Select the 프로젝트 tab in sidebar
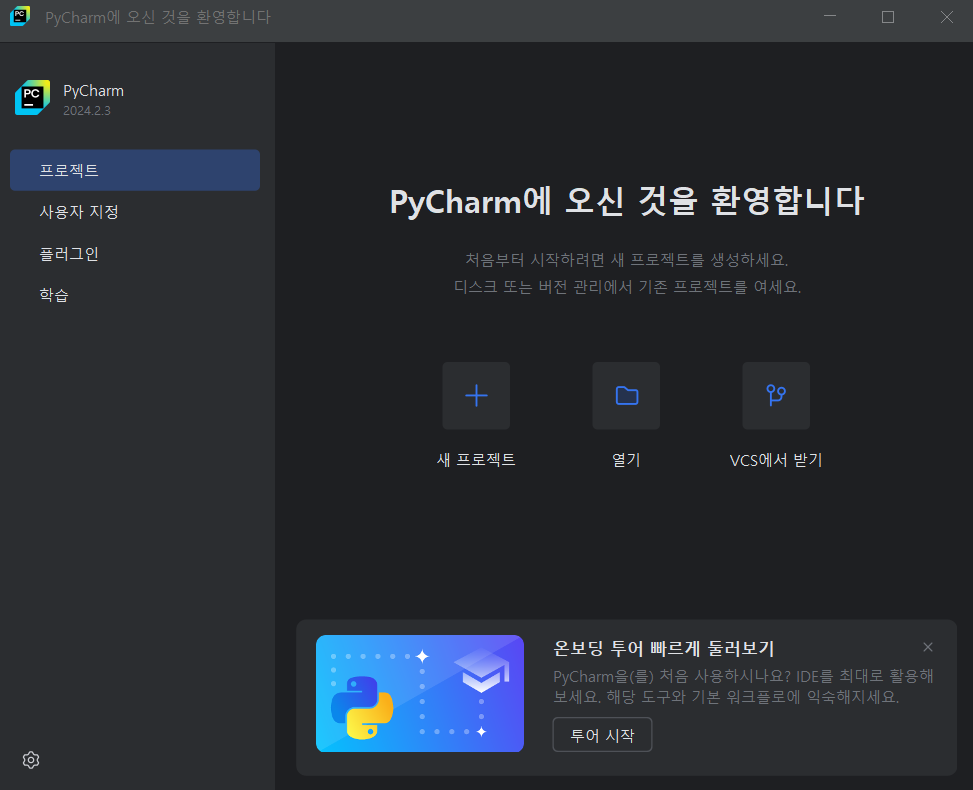Screen dimensions: 973x790 tap(135, 170)
